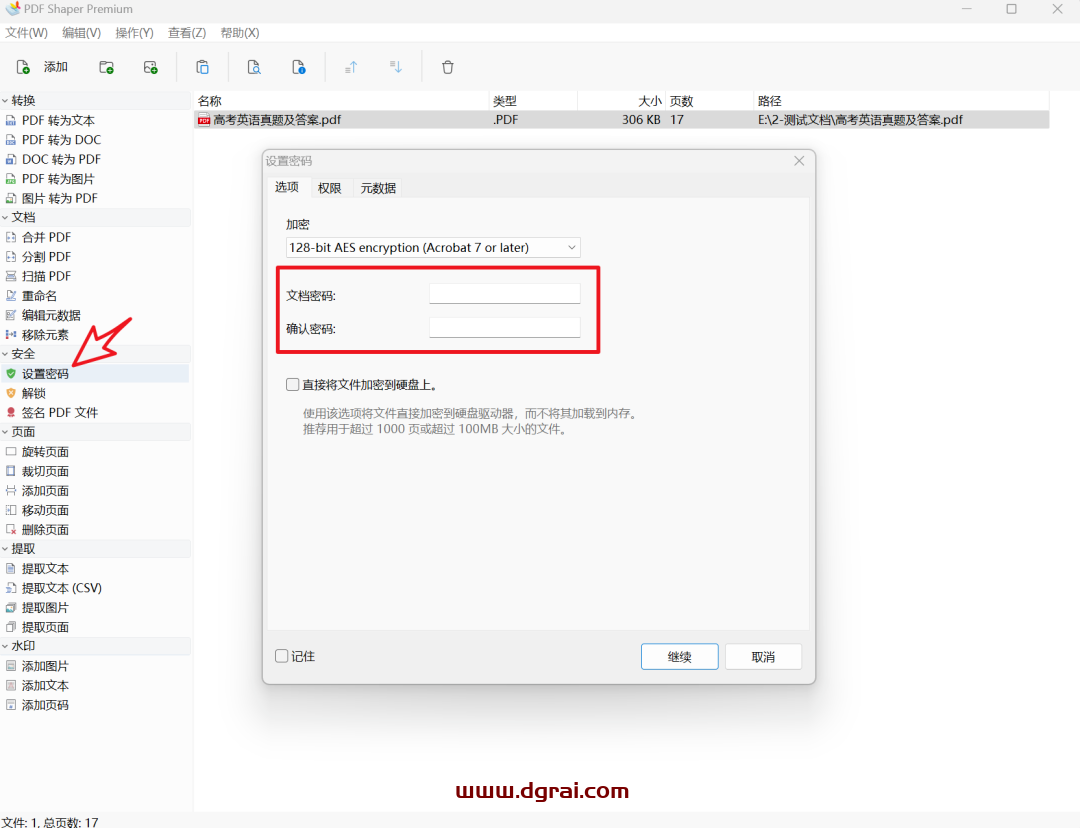The image size is (1080, 828).
Task: Collapse the 页面 section
Action: (6, 432)
